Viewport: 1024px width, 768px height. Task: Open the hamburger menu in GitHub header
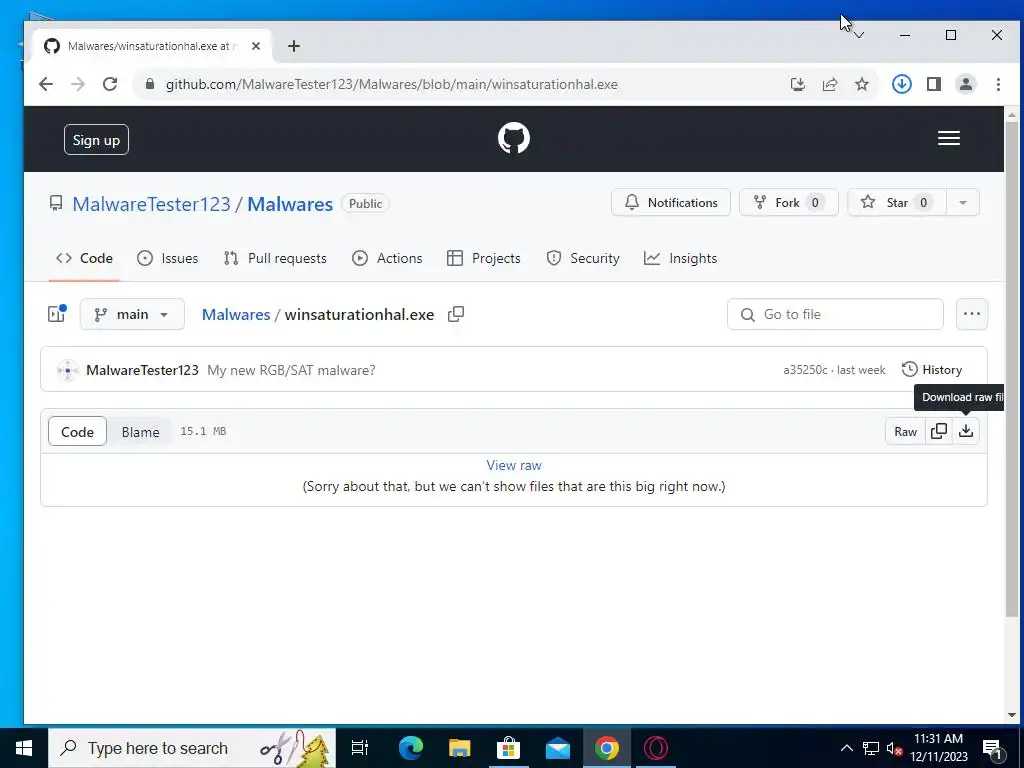(948, 138)
